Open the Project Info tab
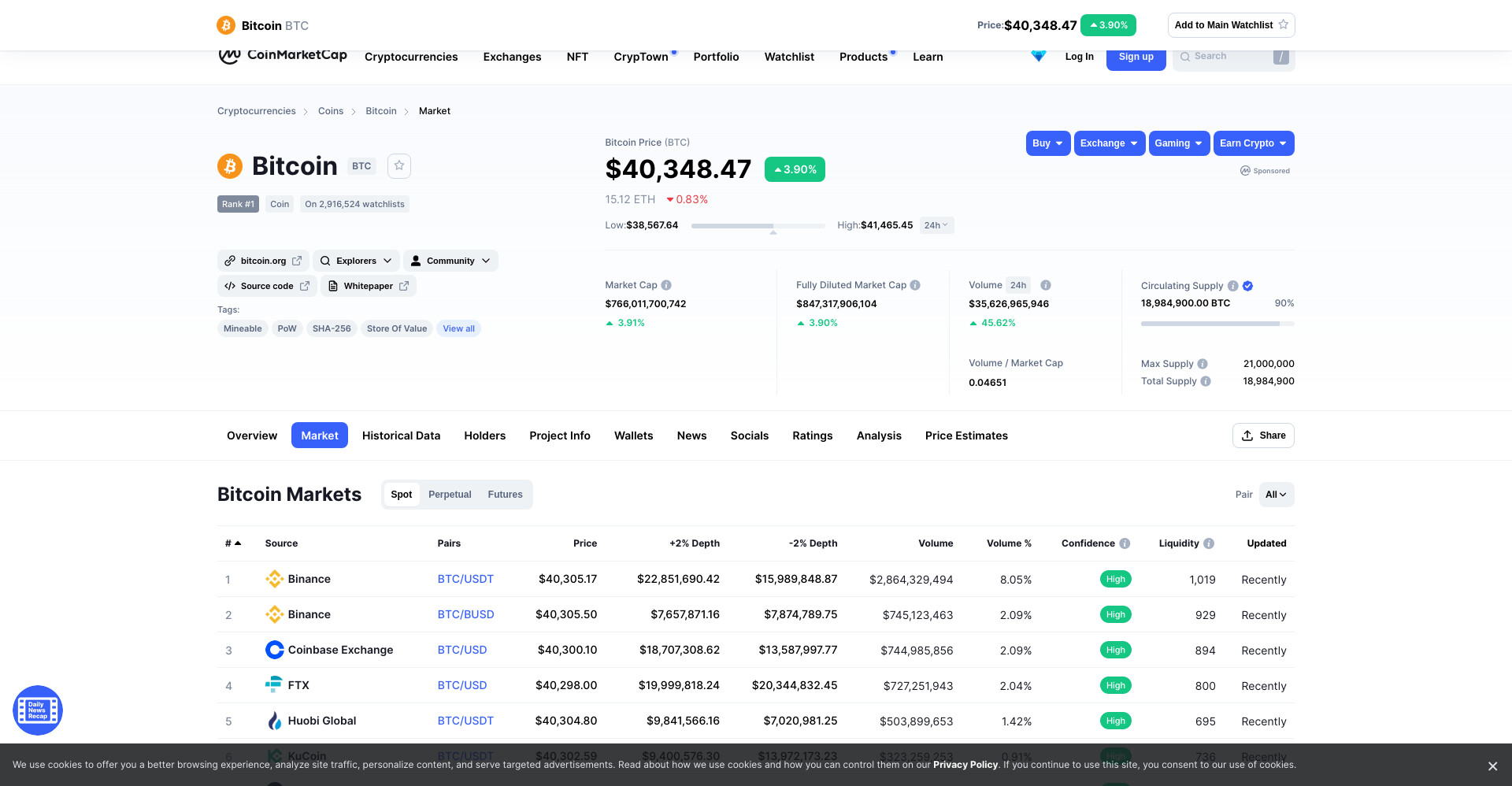 click(560, 436)
